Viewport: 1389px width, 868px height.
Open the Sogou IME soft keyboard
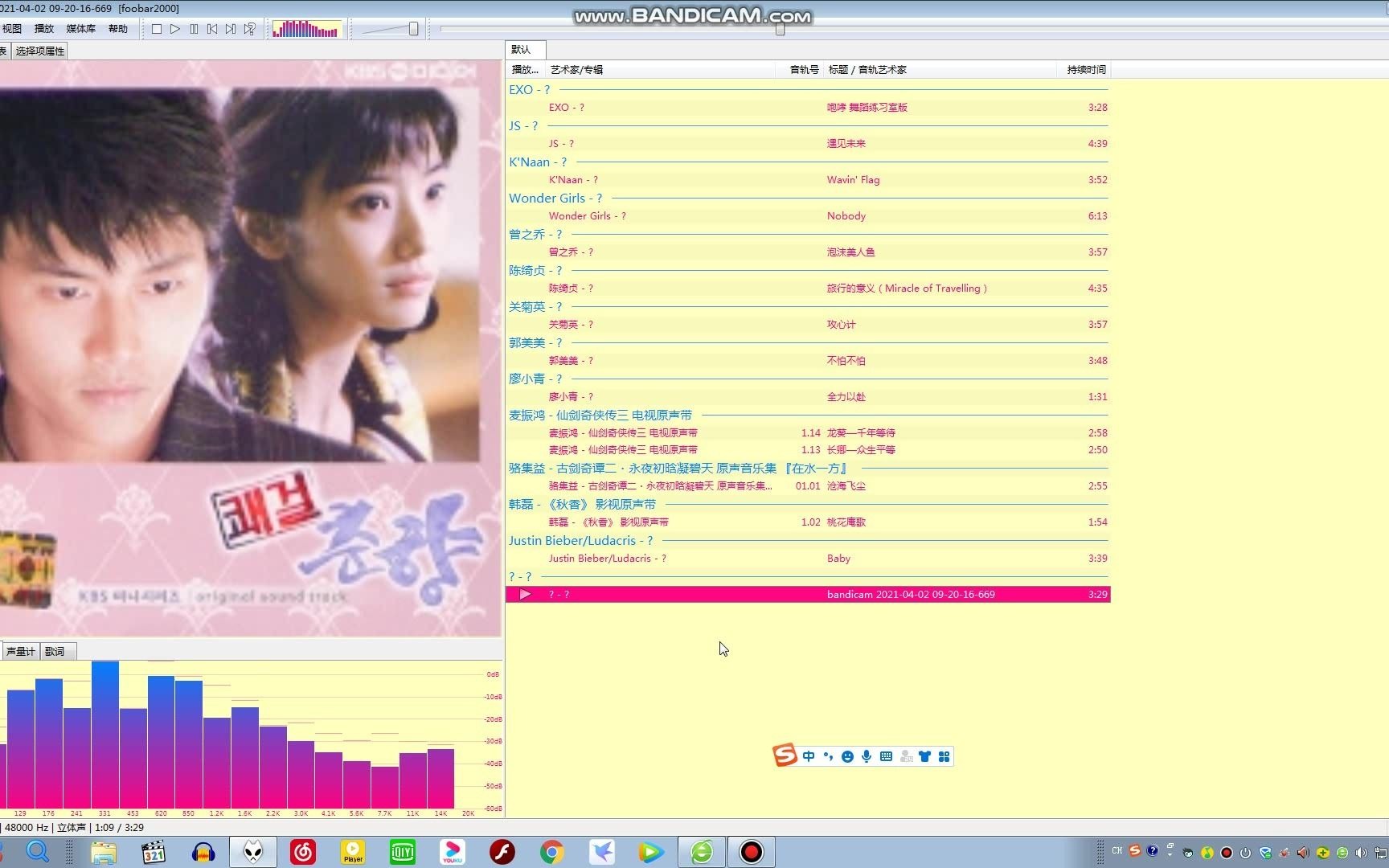tap(886, 756)
